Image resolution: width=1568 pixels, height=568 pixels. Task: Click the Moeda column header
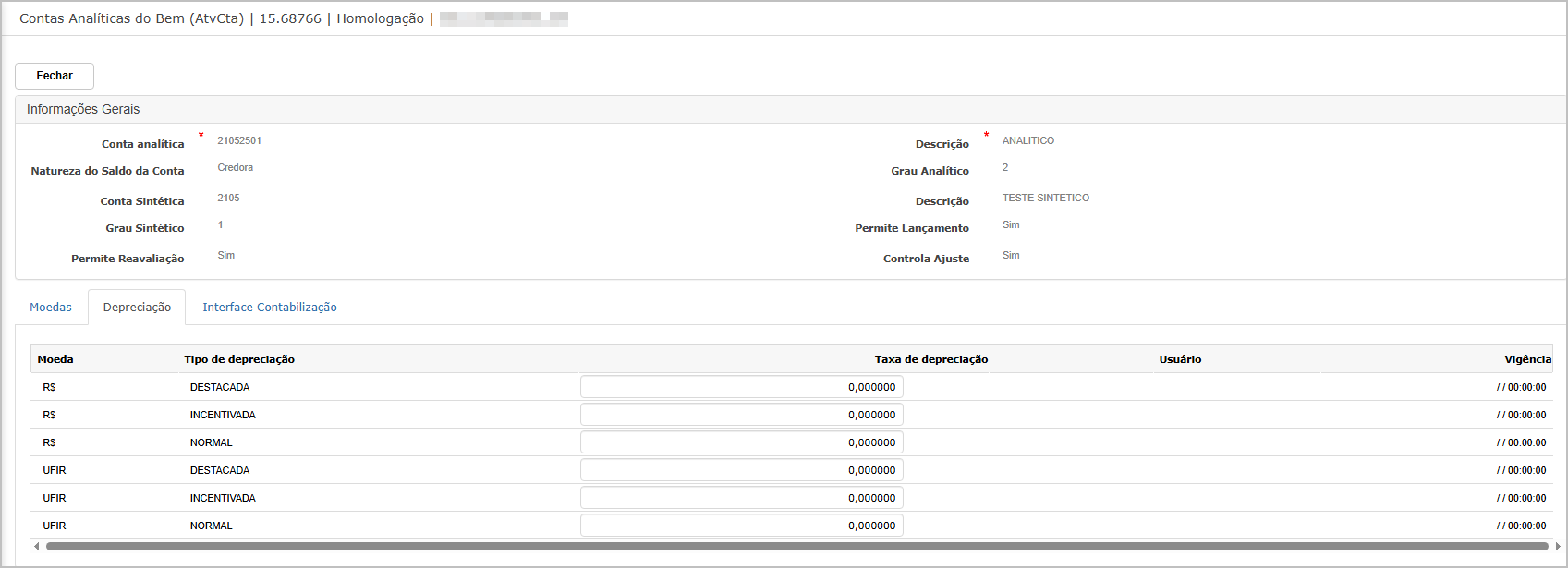pyautogui.click(x=55, y=359)
